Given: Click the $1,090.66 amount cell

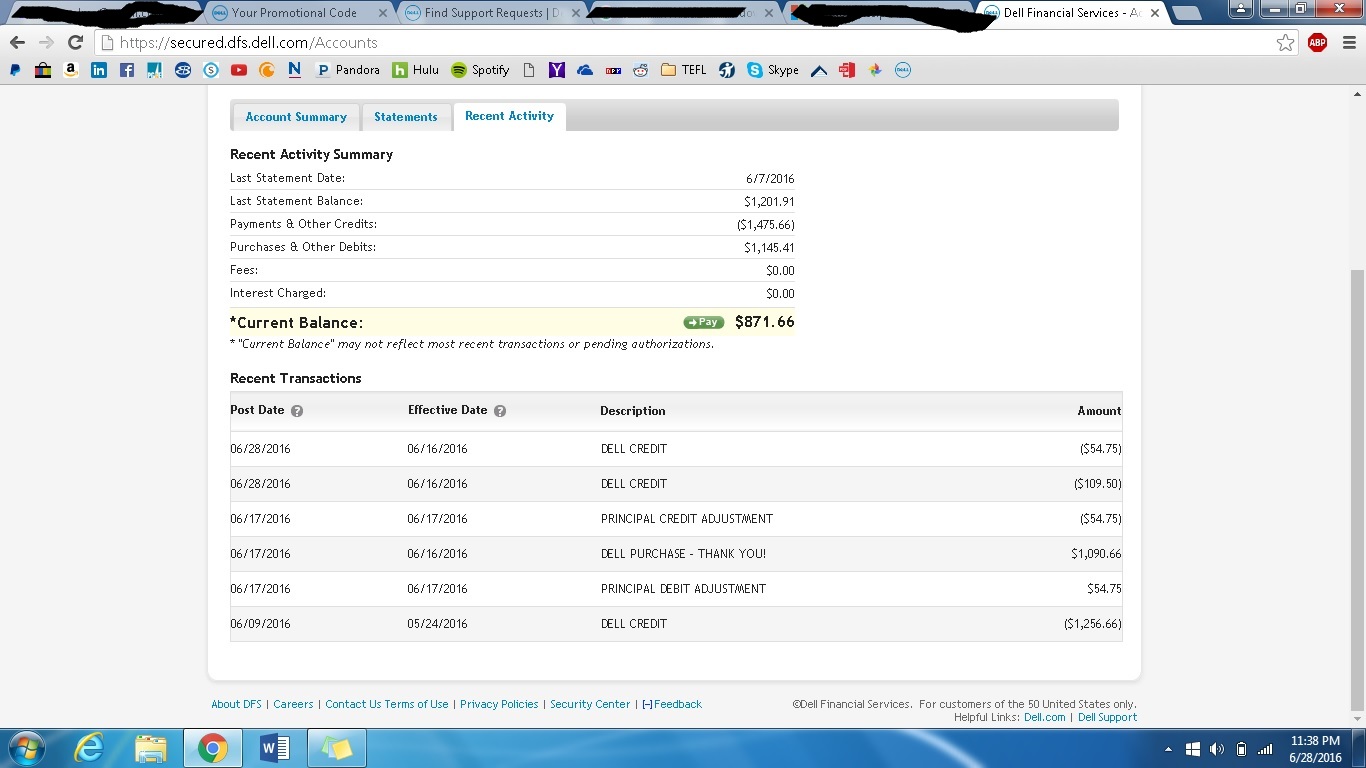Looking at the screenshot, I should pyautogui.click(x=1096, y=554).
